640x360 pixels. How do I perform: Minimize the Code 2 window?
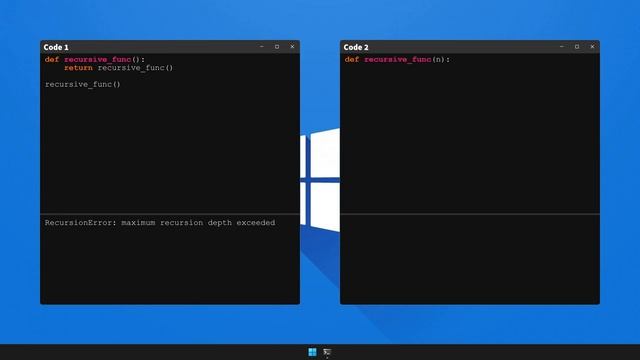pyautogui.click(x=562, y=47)
